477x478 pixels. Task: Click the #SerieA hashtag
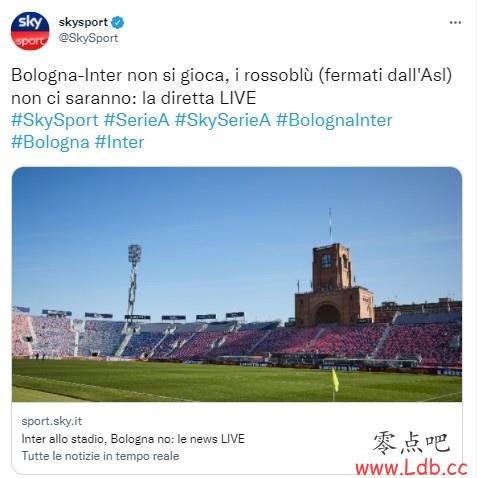click(x=137, y=120)
